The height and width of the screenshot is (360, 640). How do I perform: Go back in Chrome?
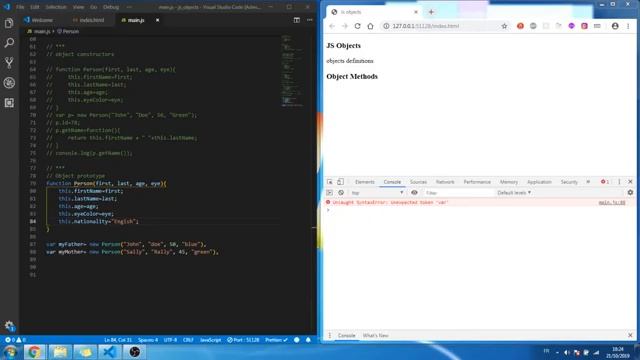[x=332, y=26]
